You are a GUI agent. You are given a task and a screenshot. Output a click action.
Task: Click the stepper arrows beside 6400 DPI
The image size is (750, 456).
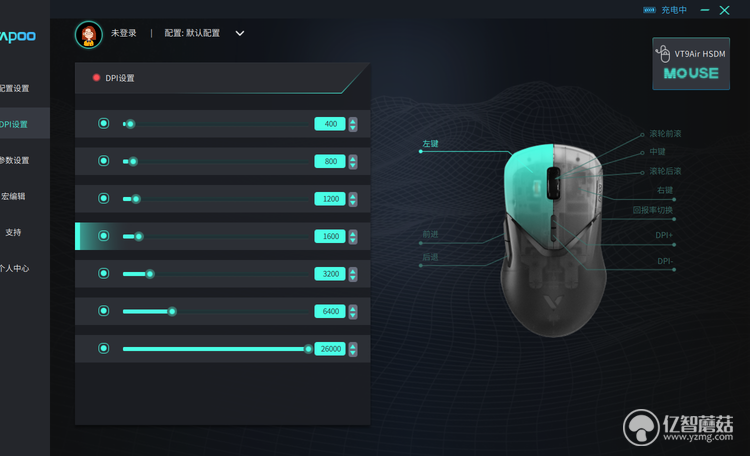(353, 311)
